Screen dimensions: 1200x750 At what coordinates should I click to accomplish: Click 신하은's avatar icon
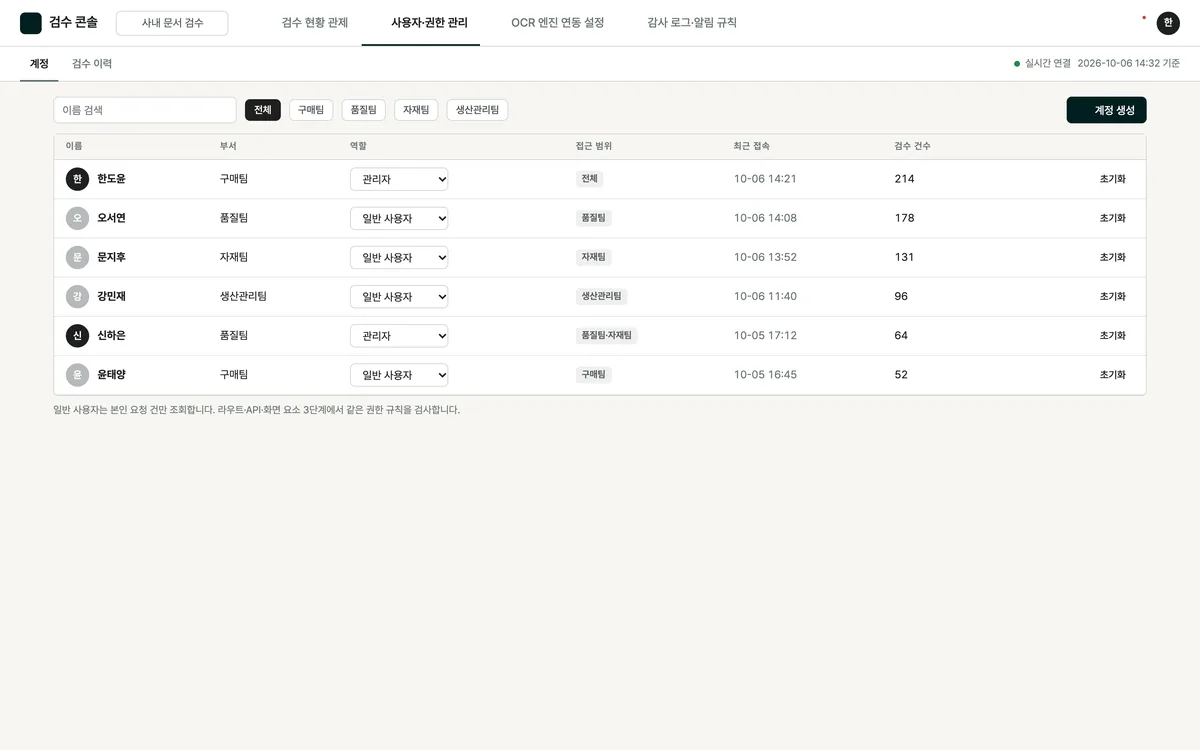tap(78, 336)
